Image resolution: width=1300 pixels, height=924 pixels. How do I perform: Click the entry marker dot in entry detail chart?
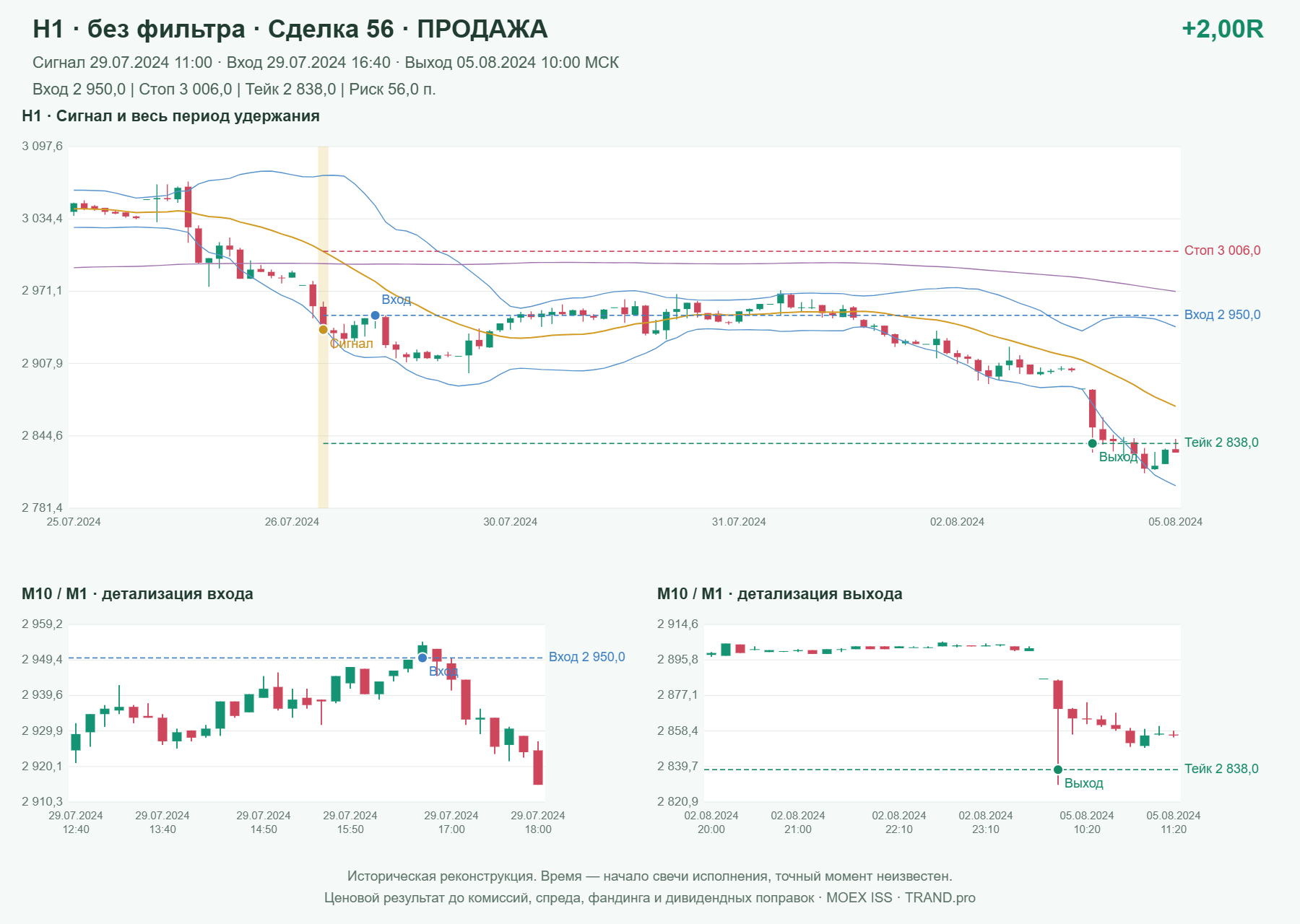pos(422,658)
